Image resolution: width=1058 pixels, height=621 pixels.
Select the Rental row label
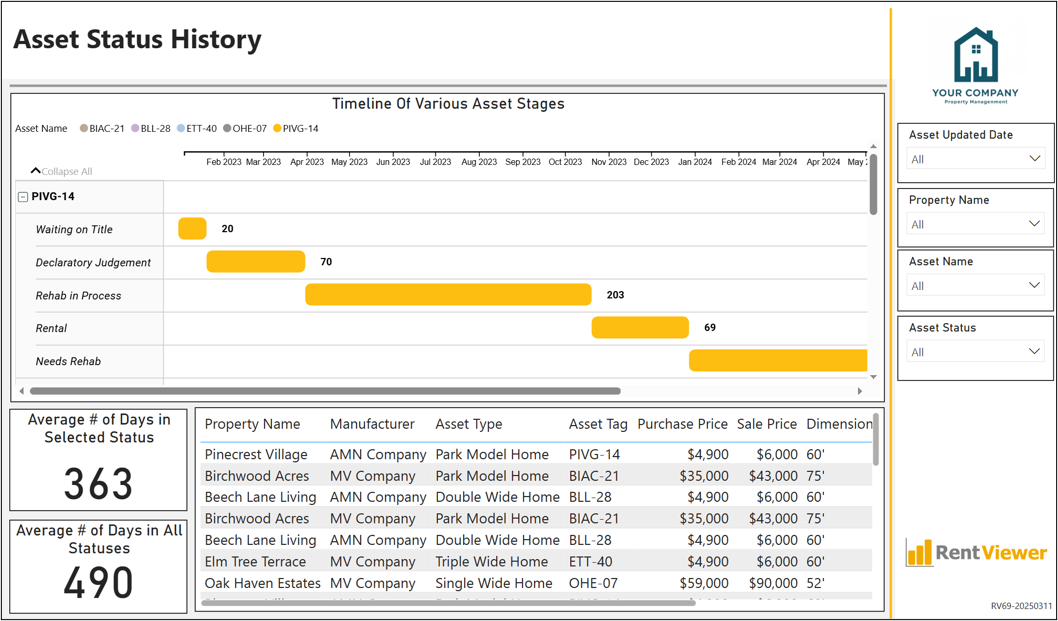(x=51, y=329)
